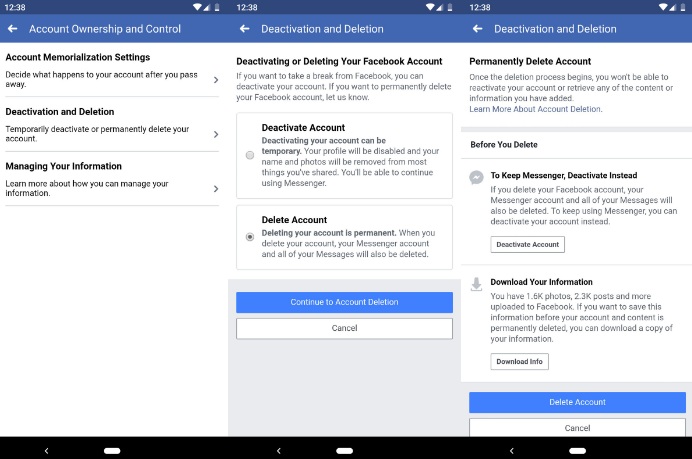
Task: Tap battery status icon on right screen
Action: [x=683, y=7]
